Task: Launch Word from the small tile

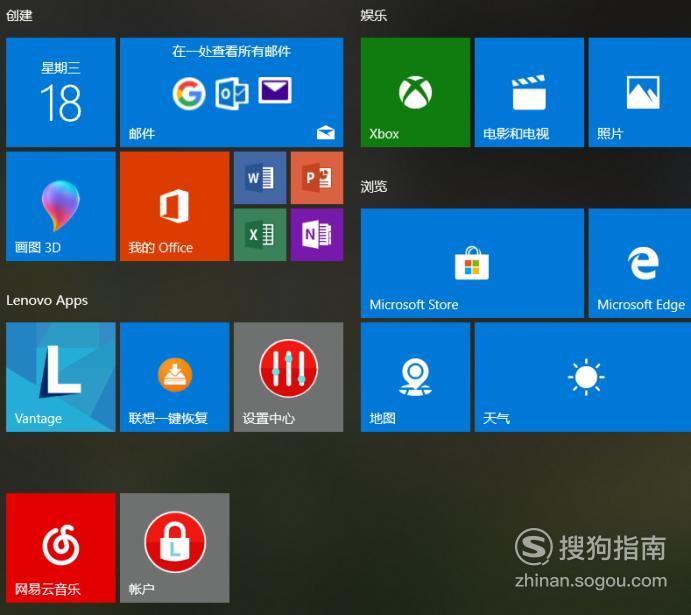Action: pos(260,178)
